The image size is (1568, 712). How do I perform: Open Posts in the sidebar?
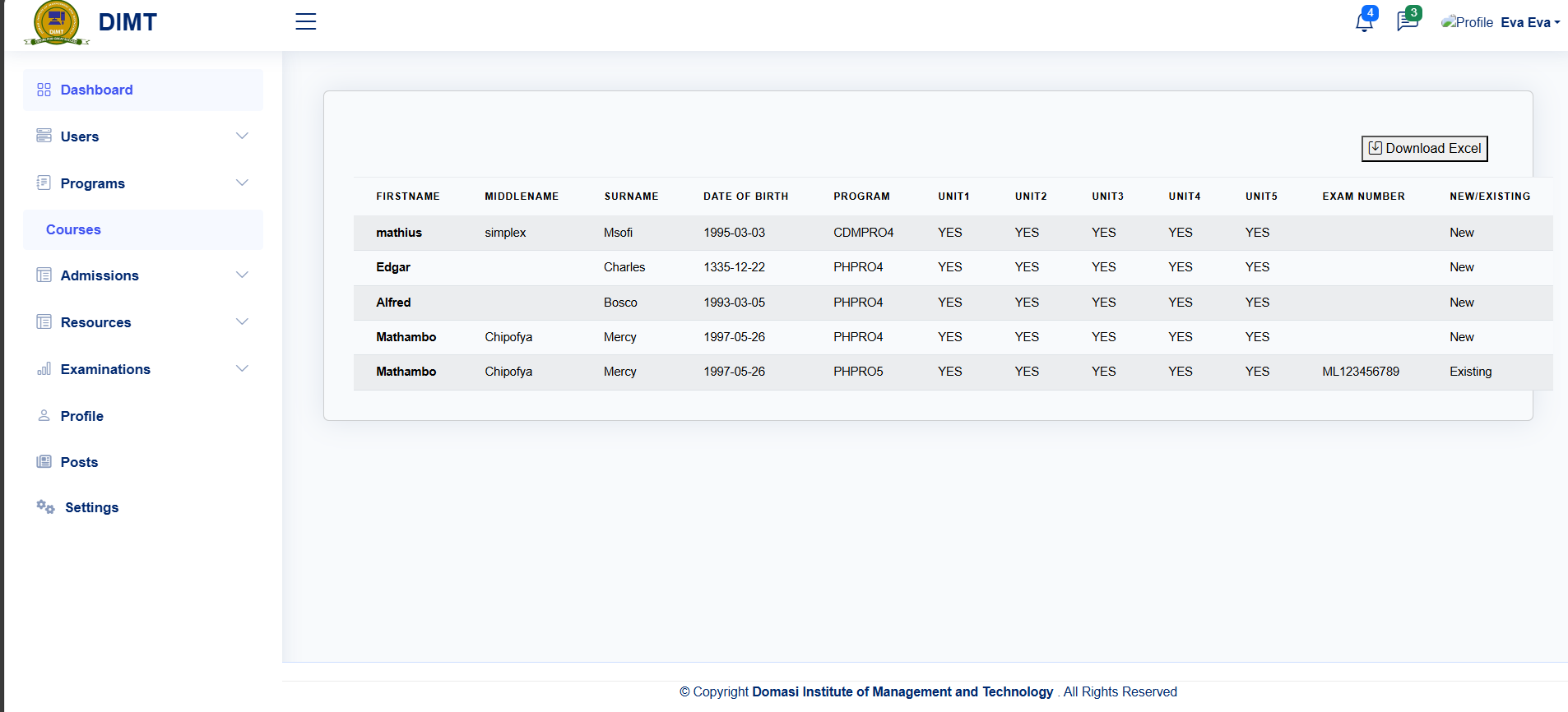point(143,462)
